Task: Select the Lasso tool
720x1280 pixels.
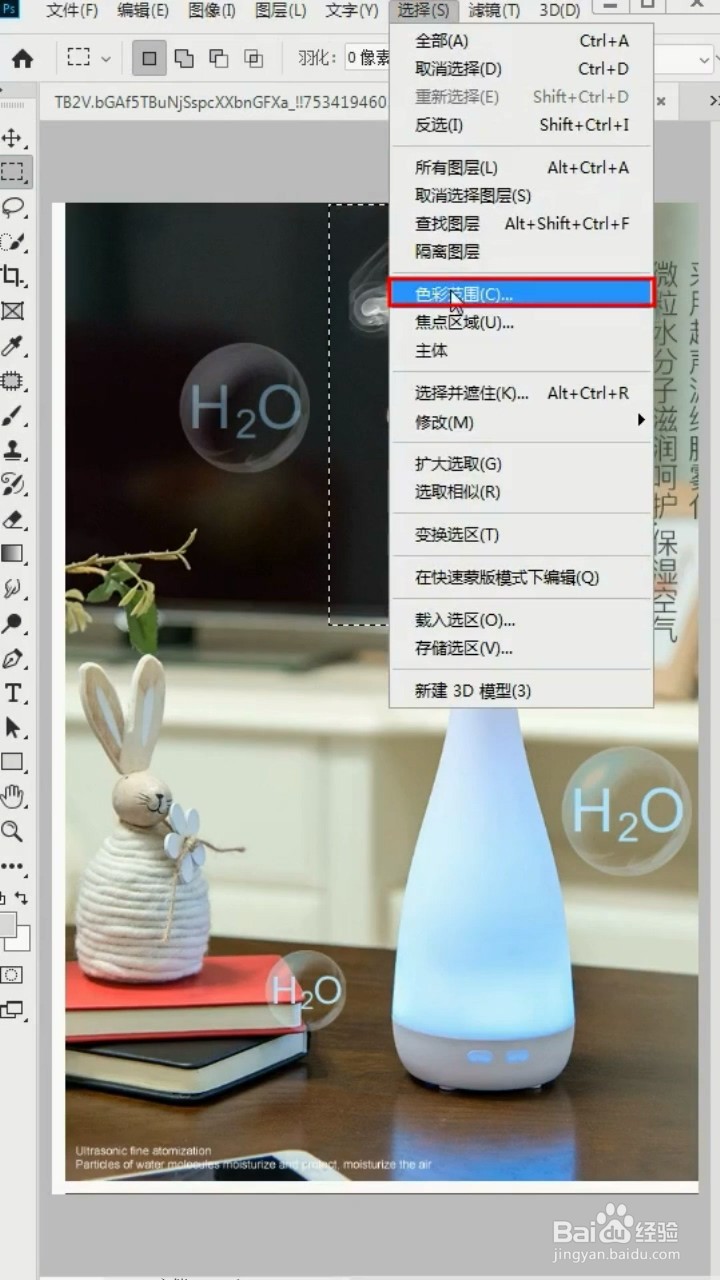Action: pyautogui.click(x=13, y=207)
